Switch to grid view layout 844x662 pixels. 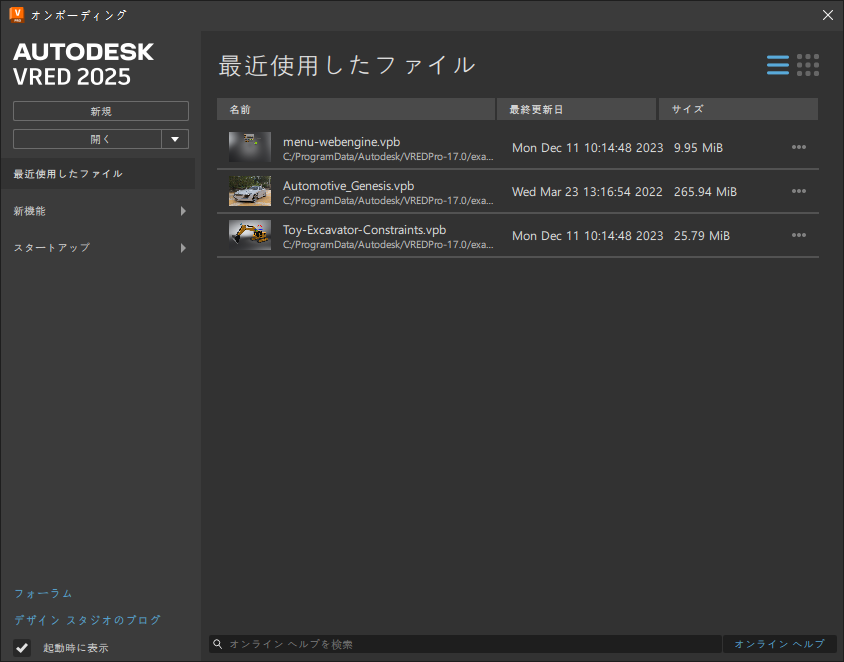click(x=808, y=64)
